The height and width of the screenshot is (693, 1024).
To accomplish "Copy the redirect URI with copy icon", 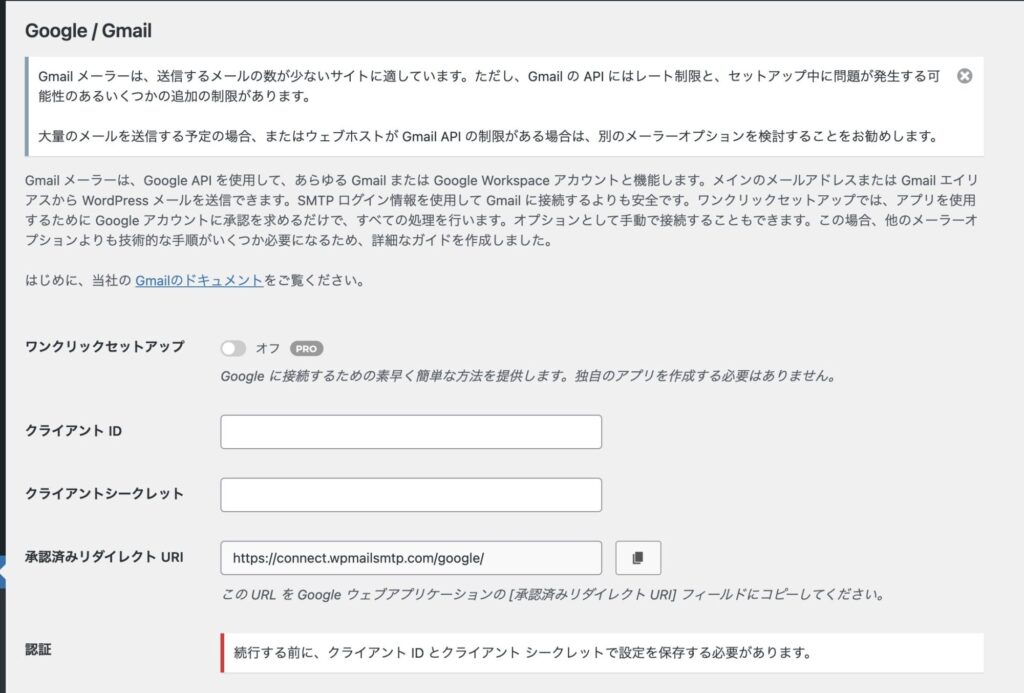I will [x=638, y=558].
